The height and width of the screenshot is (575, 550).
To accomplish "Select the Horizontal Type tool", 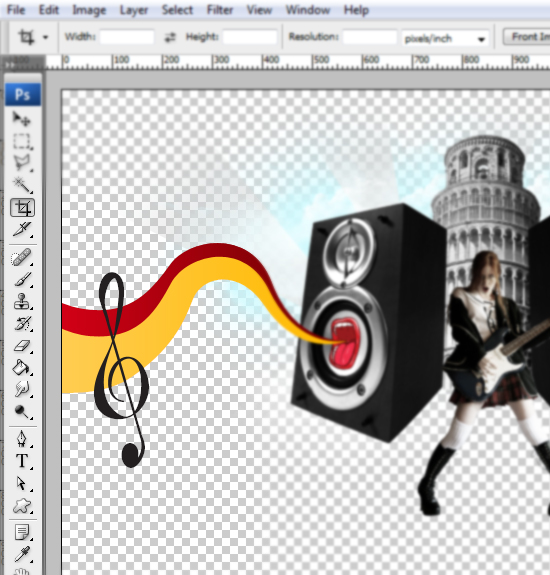I will (22, 461).
